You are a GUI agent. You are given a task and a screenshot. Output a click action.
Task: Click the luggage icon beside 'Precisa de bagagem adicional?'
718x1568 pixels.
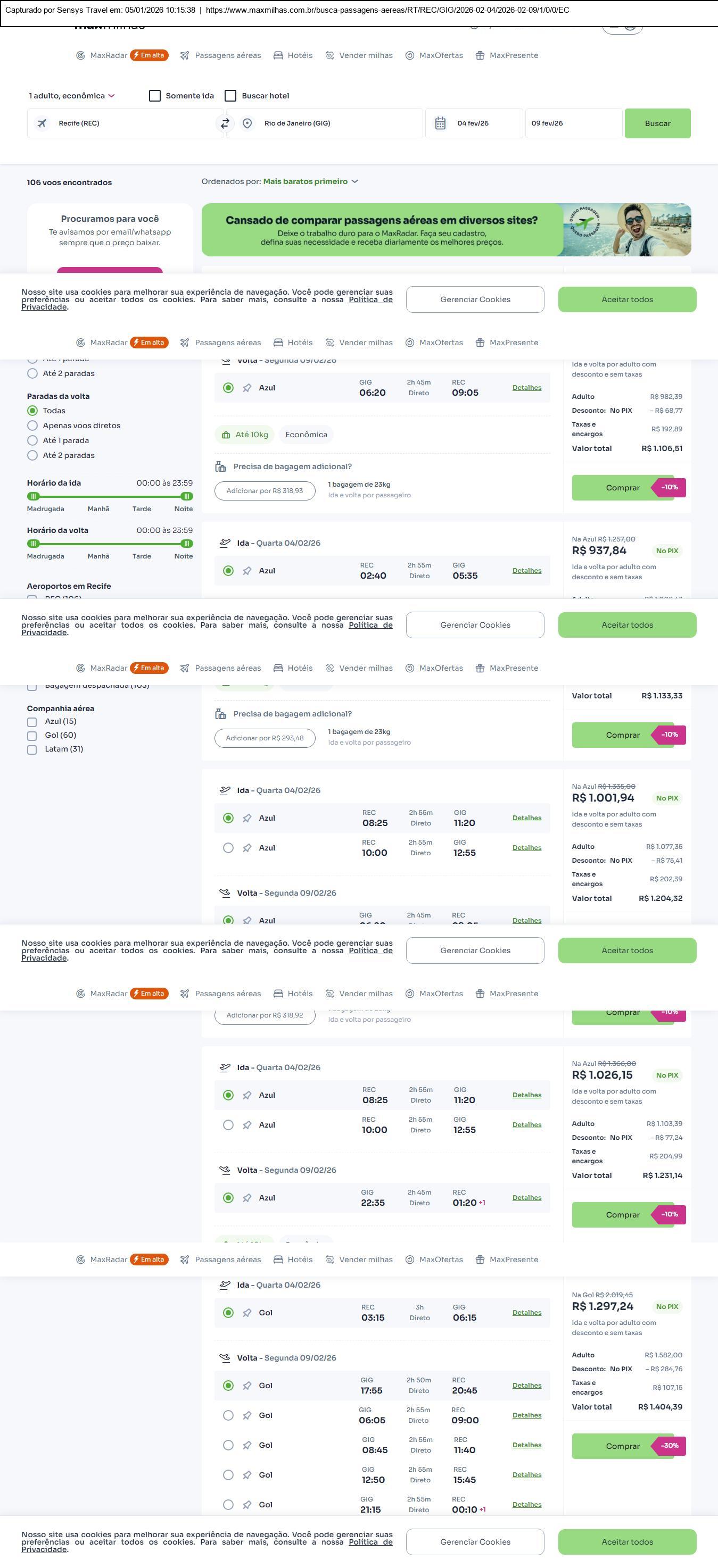click(x=220, y=467)
